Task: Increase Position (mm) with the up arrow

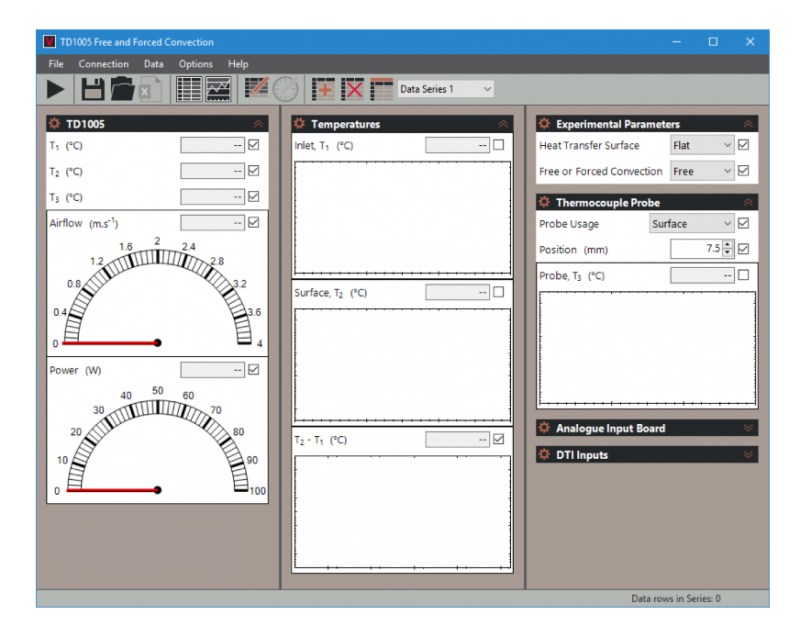Action: tap(728, 244)
